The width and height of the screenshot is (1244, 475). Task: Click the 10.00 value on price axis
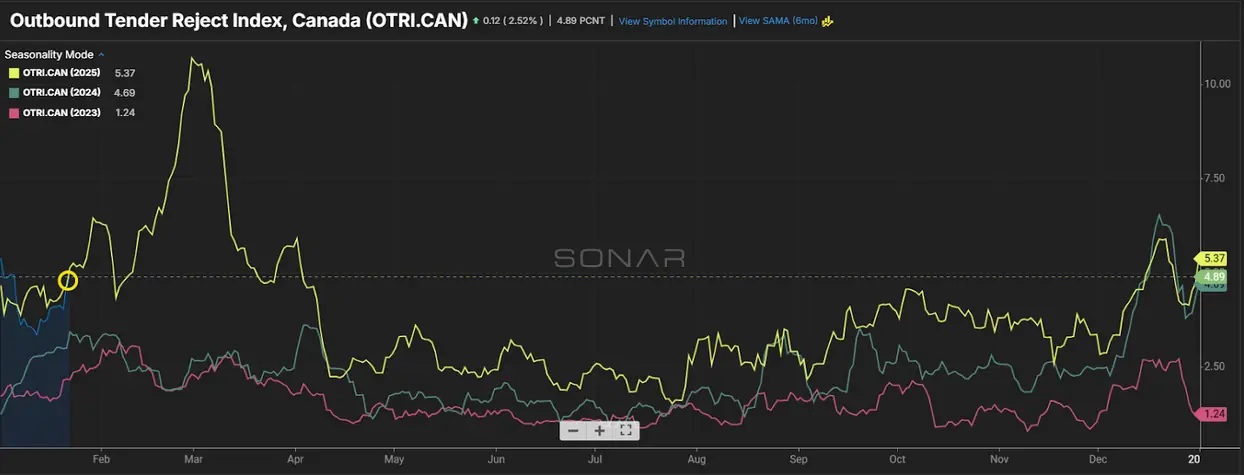(x=1216, y=84)
